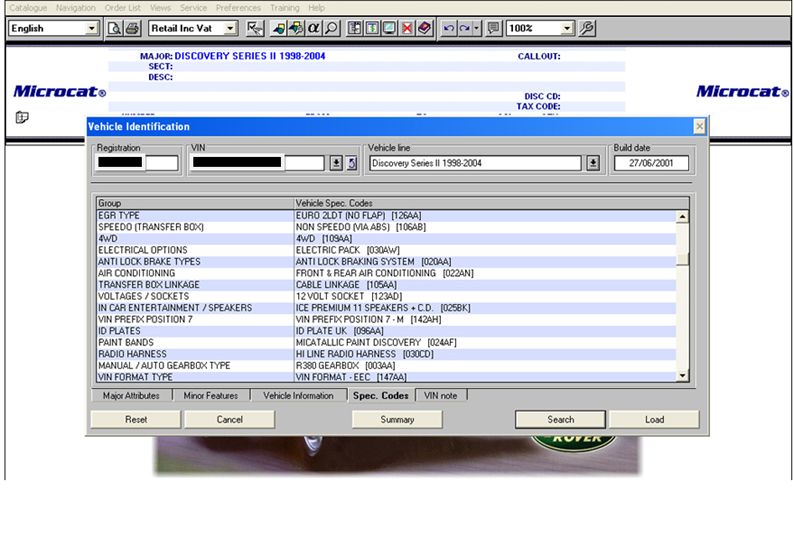Switch to the Minor Features tab
Image resolution: width=794 pixels, height=537 pixels.
click(x=211, y=396)
